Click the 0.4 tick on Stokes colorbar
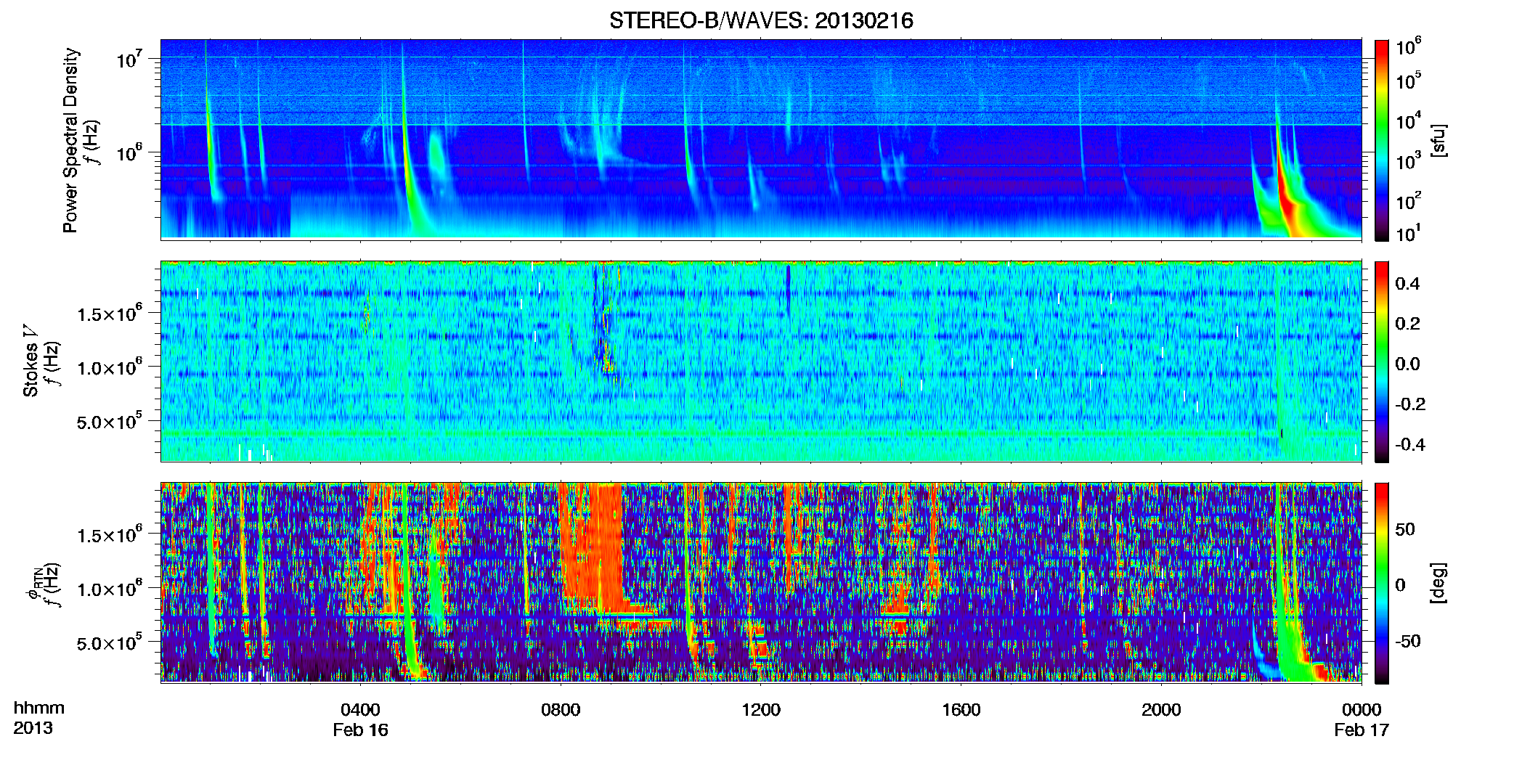This screenshot has width=1522, height=784. tap(1407, 284)
